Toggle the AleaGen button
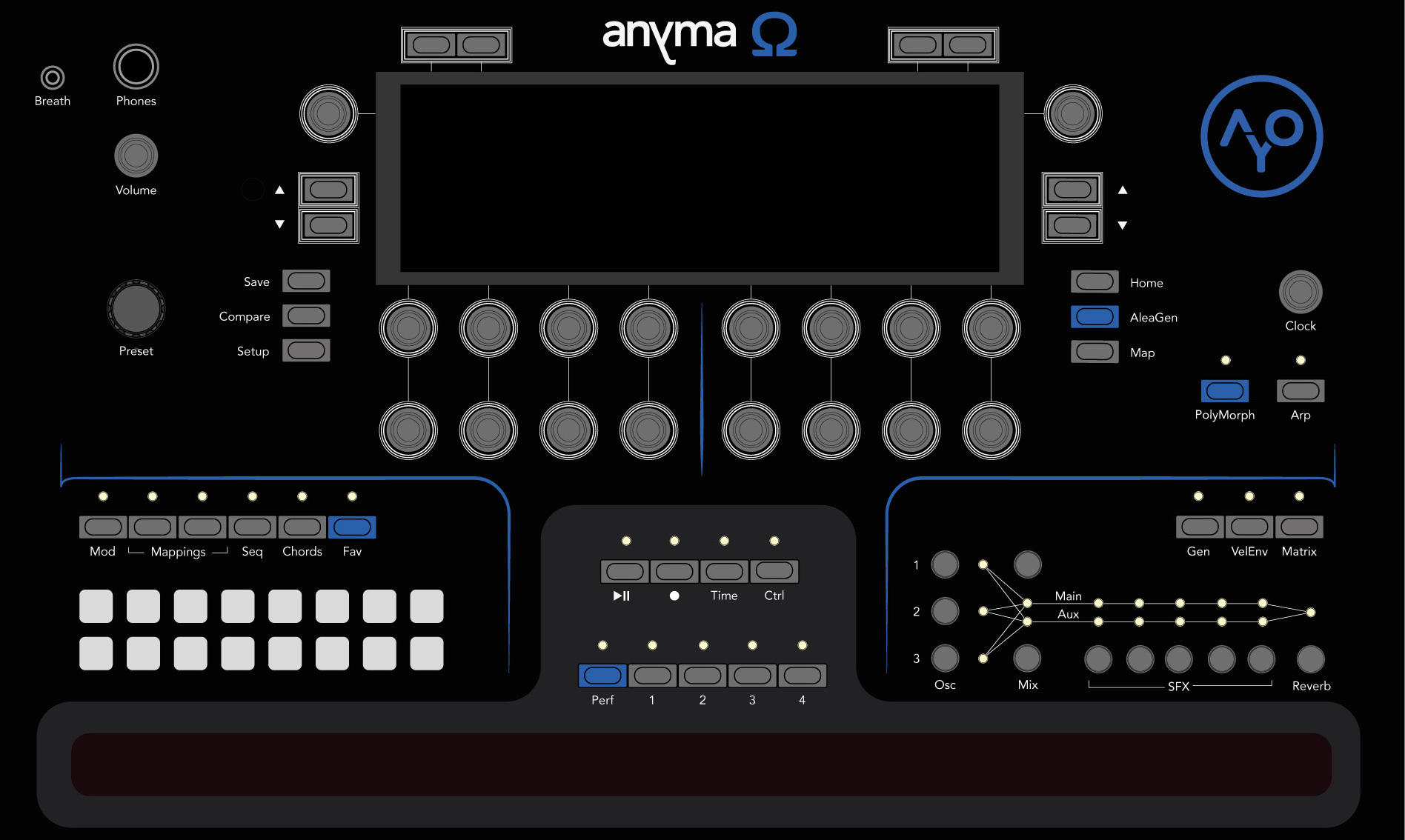The image size is (1405, 840). tap(1095, 317)
